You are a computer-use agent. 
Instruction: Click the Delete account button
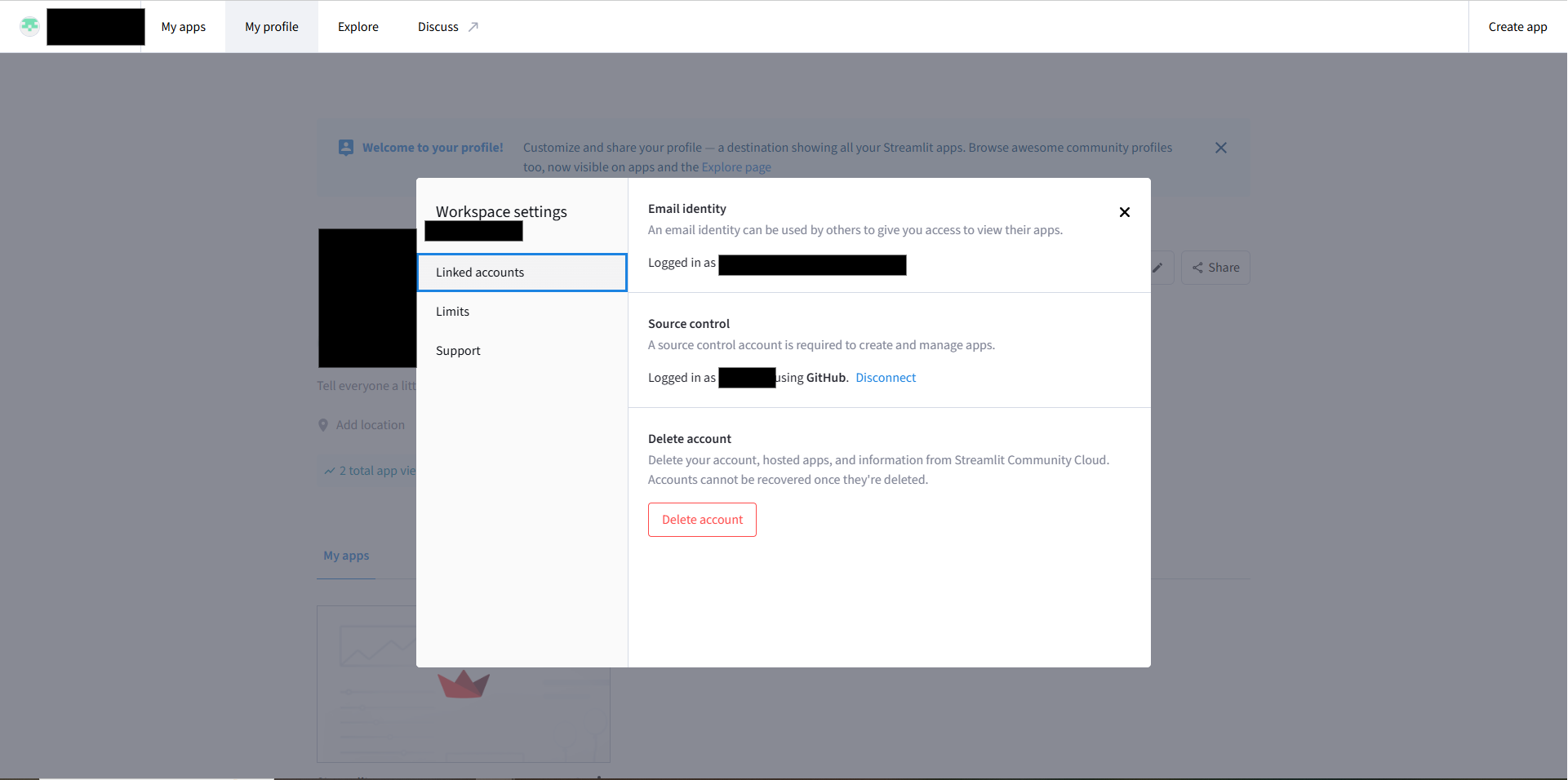tap(701, 520)
